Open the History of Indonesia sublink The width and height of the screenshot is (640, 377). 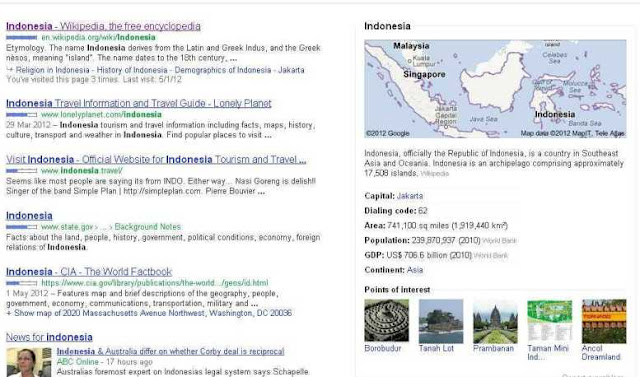132,70
